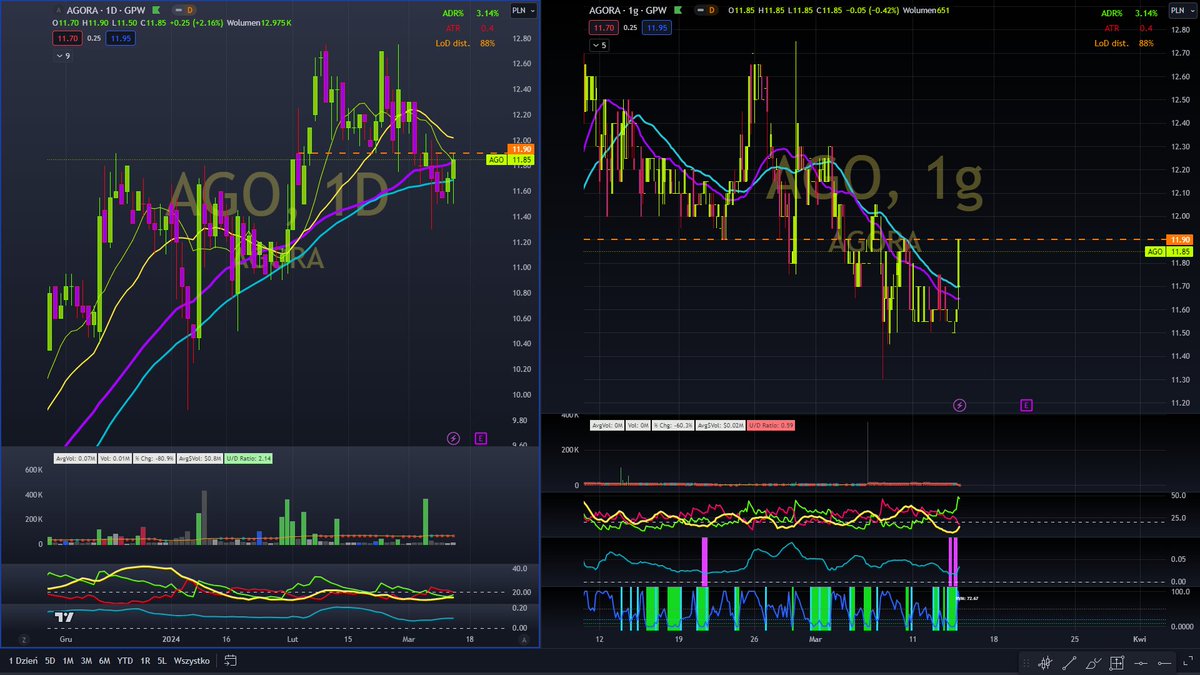Image resolution: width=1200 pixels, height=675 pixels.
Task: Click the AGORA · 1D · GPW symbol title
Action: [105, 10]
